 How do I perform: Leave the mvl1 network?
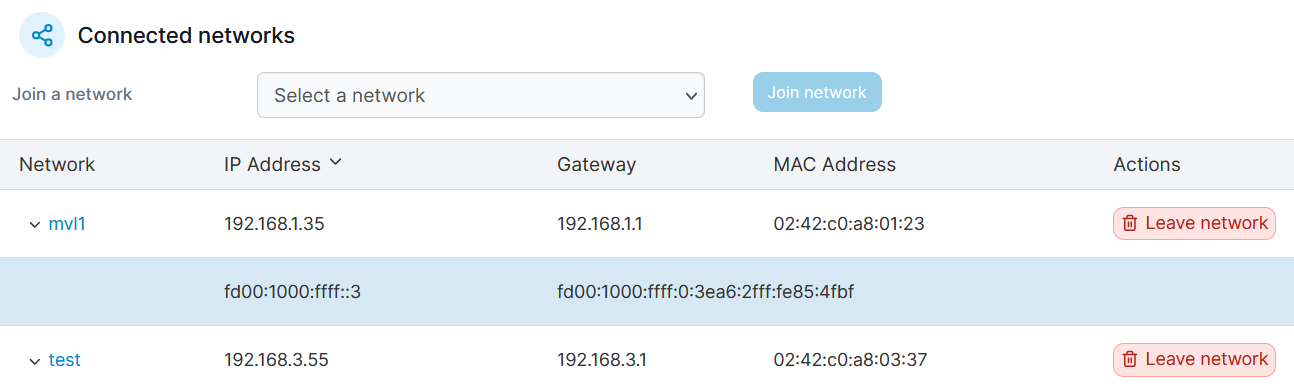coord(1194,223)
